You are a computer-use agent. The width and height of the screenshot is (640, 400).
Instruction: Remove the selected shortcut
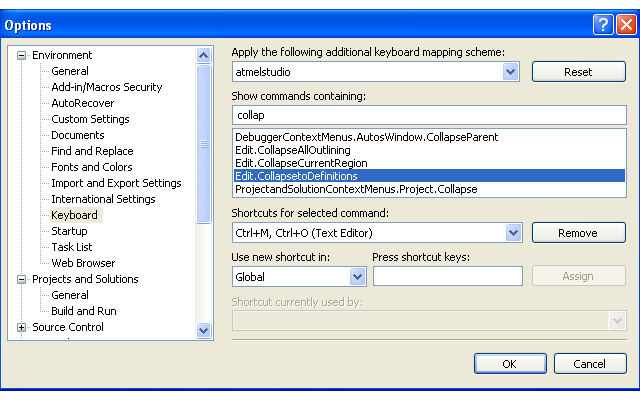coord(577,233)
